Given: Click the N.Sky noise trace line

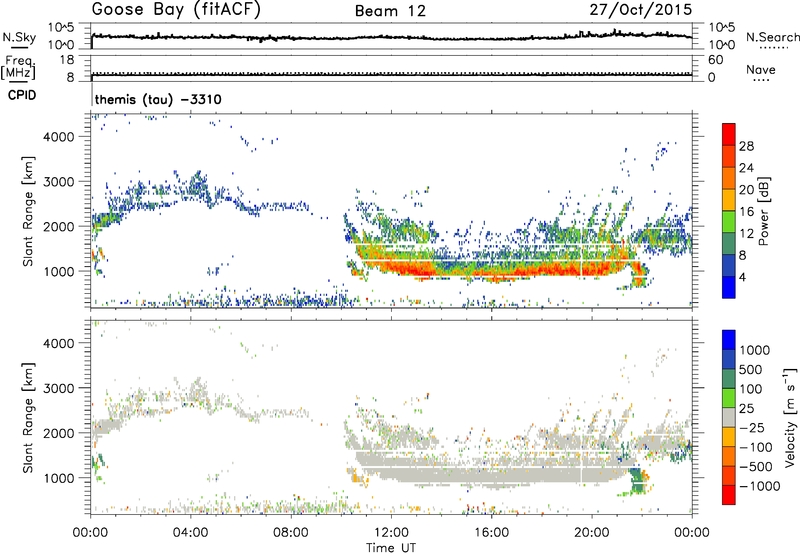Looking at the screenshot, I should pos(391,37).
